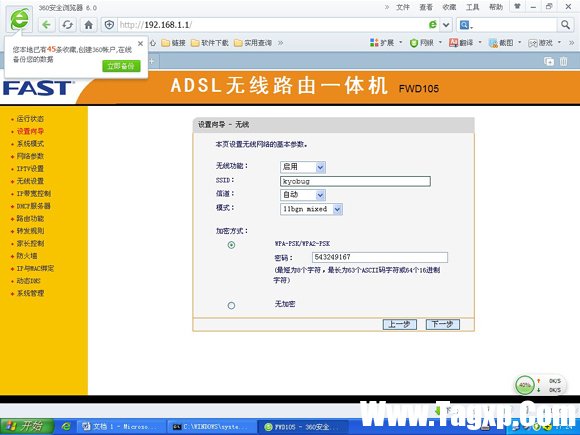This screenshot has width=580, height=435.
Task: Expand the 游戏 dropdown arrow
Action: coord(559,43)
